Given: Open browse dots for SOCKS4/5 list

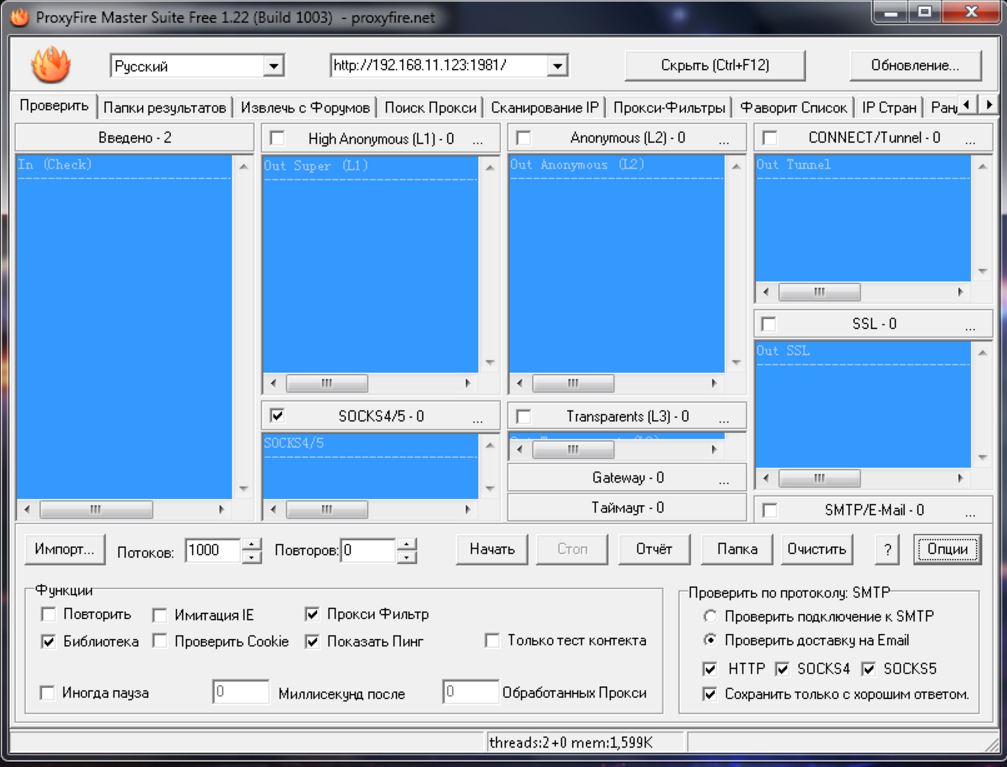Looking at the screenshot, I should point(477,420).
